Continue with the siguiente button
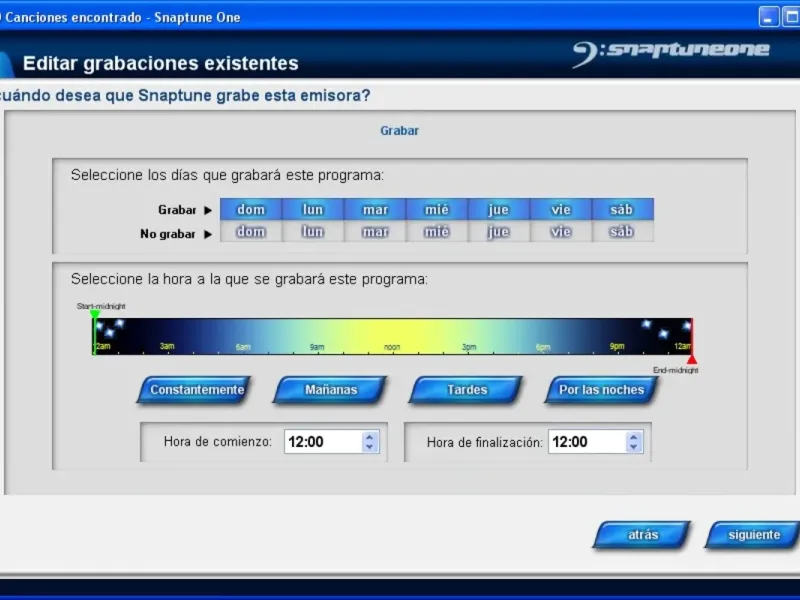This screenshot has height=600, width=800. point(753,535)
